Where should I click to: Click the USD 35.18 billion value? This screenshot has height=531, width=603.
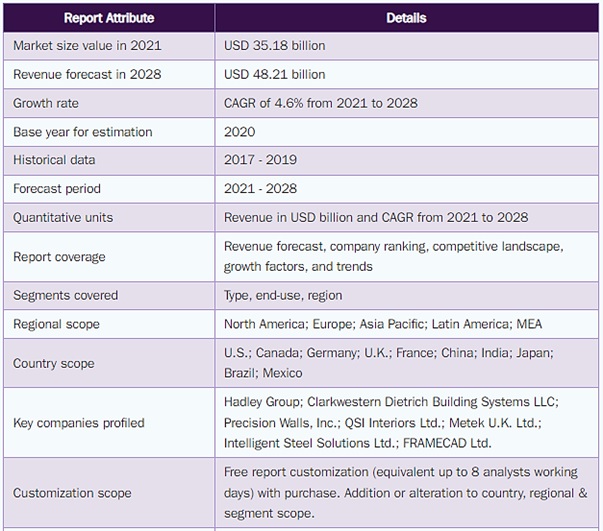click(x=275, y=46)
